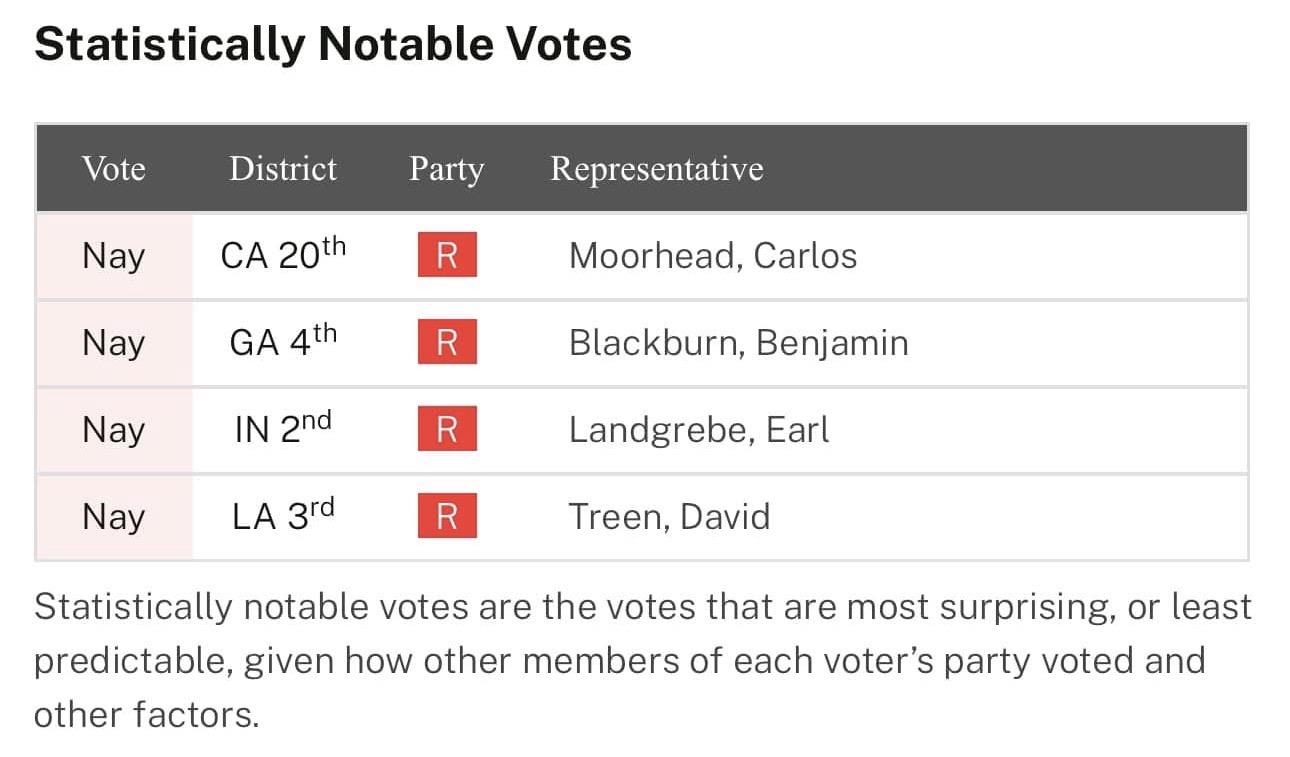Viewport: 1290px width, 757px height.
Task: Select Landgrebe, Earl in the table
Action: pos(698,430)
